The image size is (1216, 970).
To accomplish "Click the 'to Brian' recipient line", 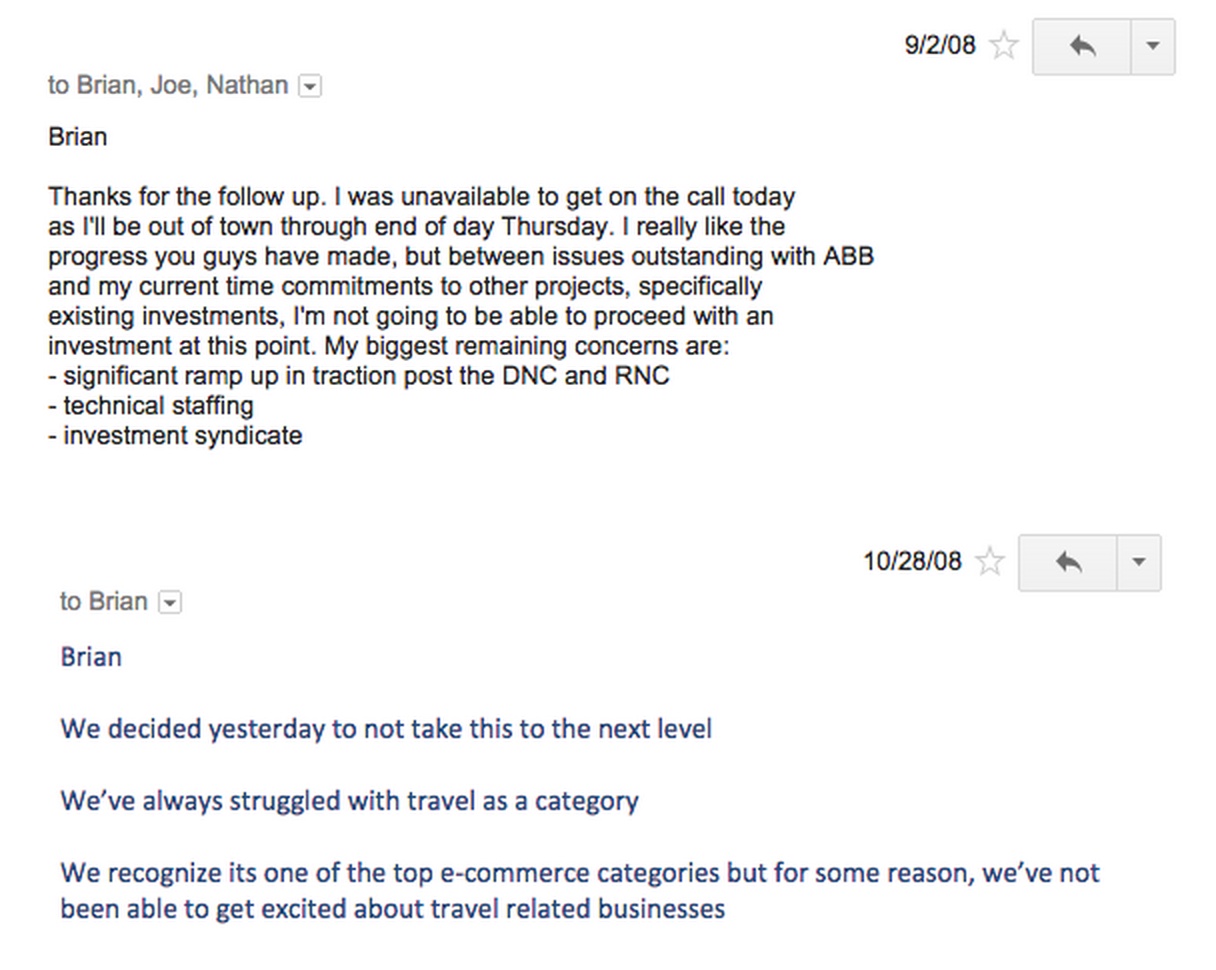I will click(x=104, y=602).
